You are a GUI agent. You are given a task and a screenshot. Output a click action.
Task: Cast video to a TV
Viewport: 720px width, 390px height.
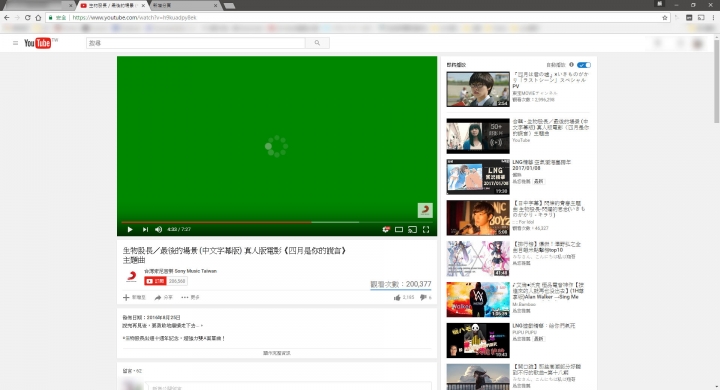pos(412,229)
